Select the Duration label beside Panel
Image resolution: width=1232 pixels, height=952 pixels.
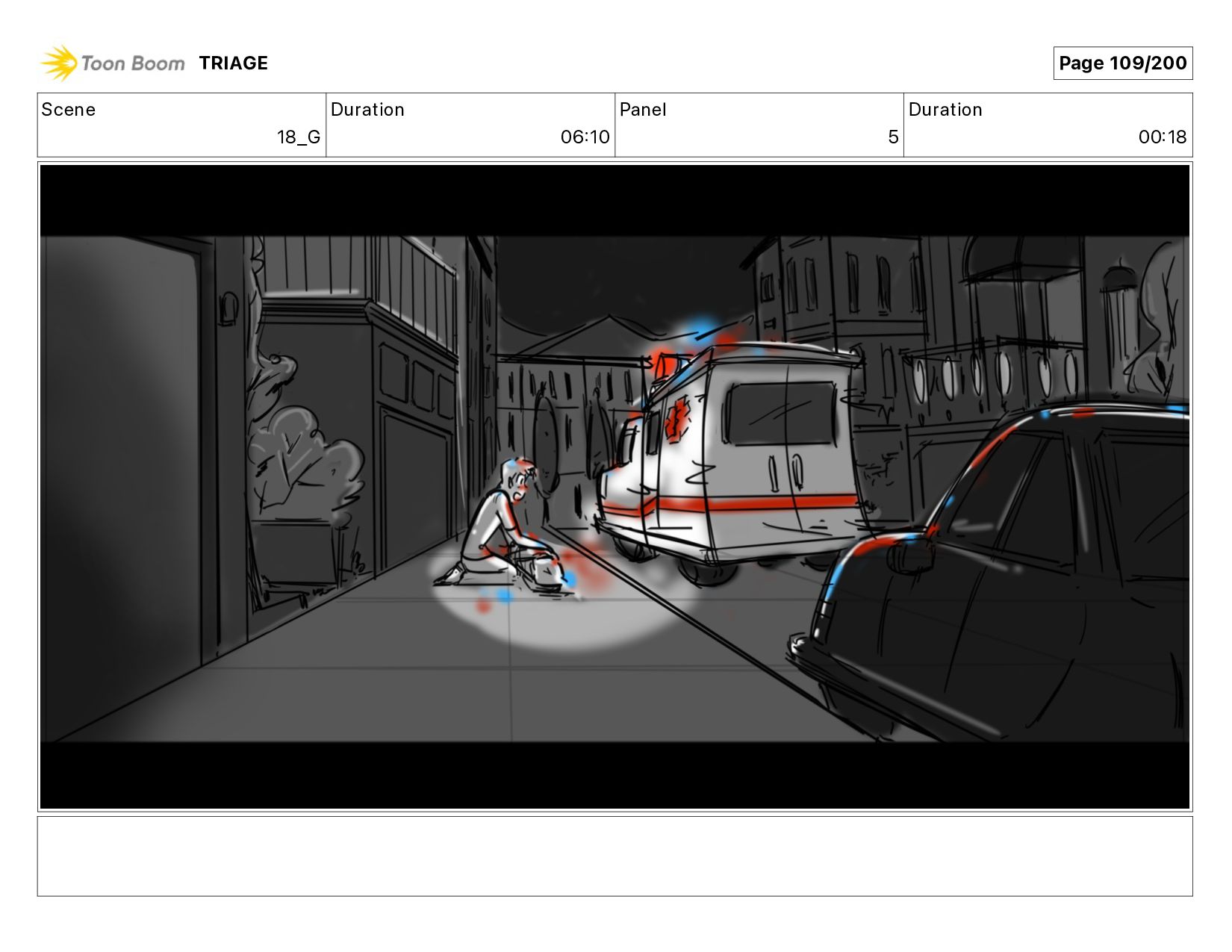(x=945, y=110)
